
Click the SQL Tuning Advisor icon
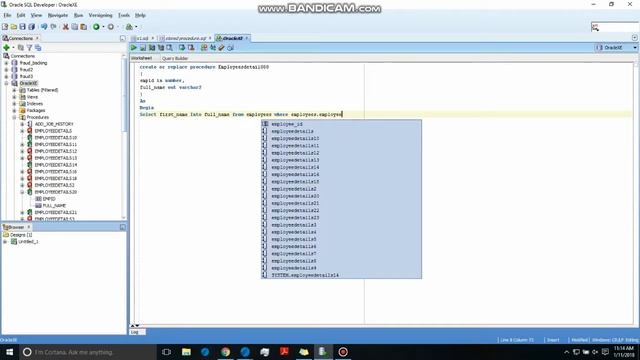click(169, 48)
